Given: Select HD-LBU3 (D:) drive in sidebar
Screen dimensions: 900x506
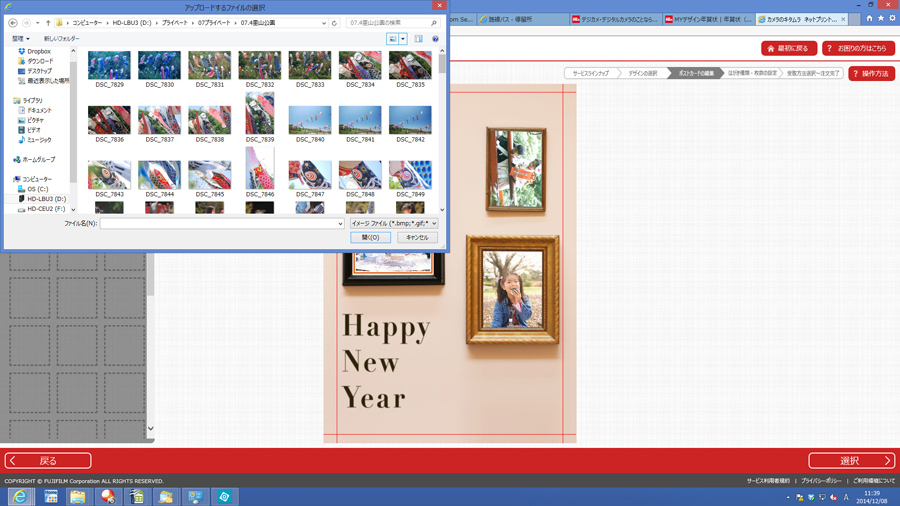Looking at the screenshot, I should [46, 199].
